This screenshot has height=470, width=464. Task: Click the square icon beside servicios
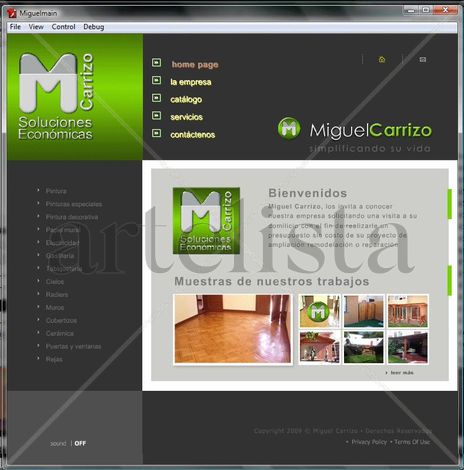tap(156, 116)
